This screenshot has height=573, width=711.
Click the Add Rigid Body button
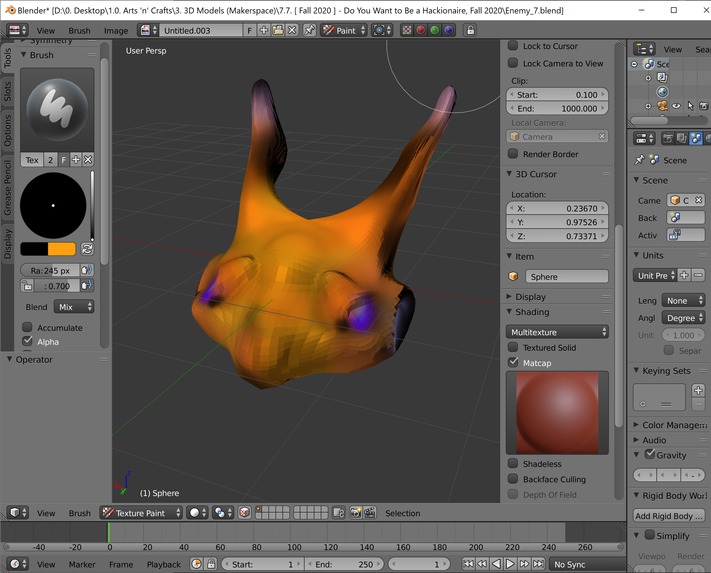669,516
